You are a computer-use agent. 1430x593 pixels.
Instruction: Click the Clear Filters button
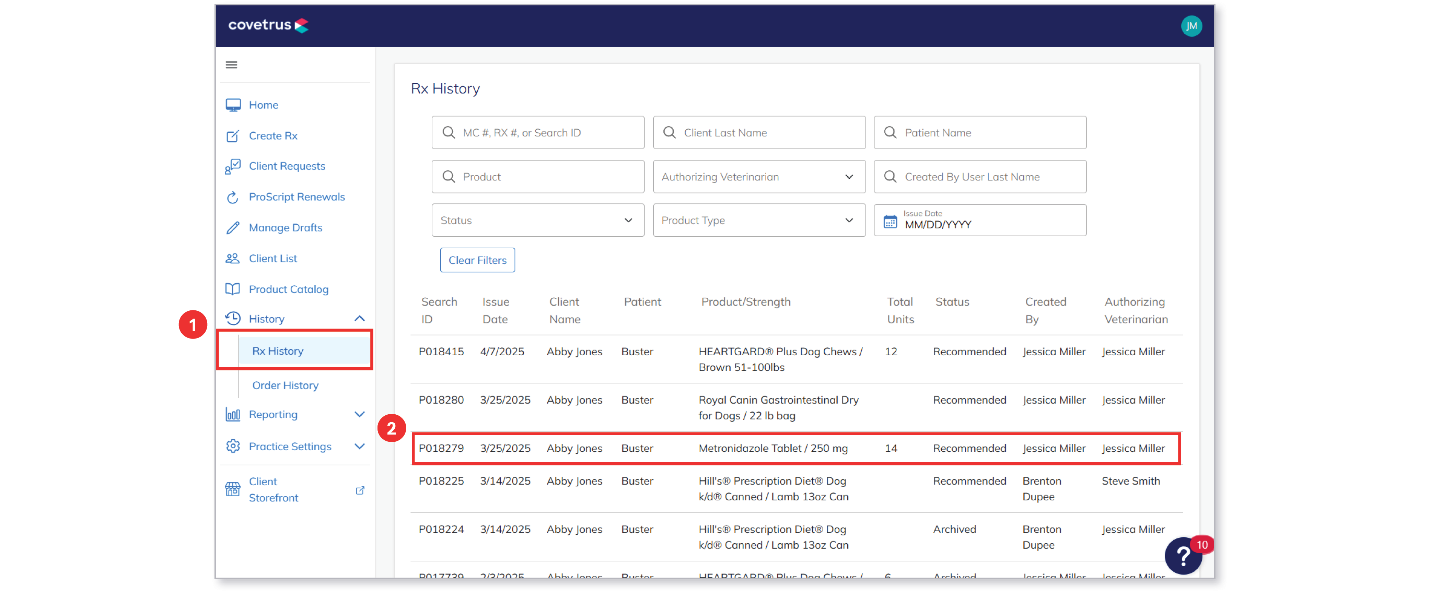pyautogui.click(x=477, y=260)
